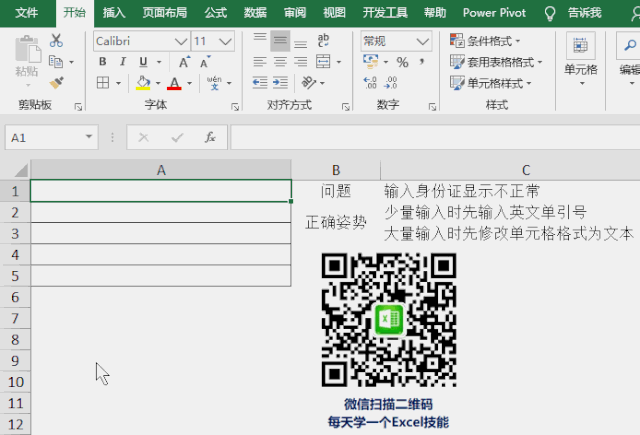Click the borders icon
The height and width of the screenshot is (435, 640).
click(x=103, y=83)
